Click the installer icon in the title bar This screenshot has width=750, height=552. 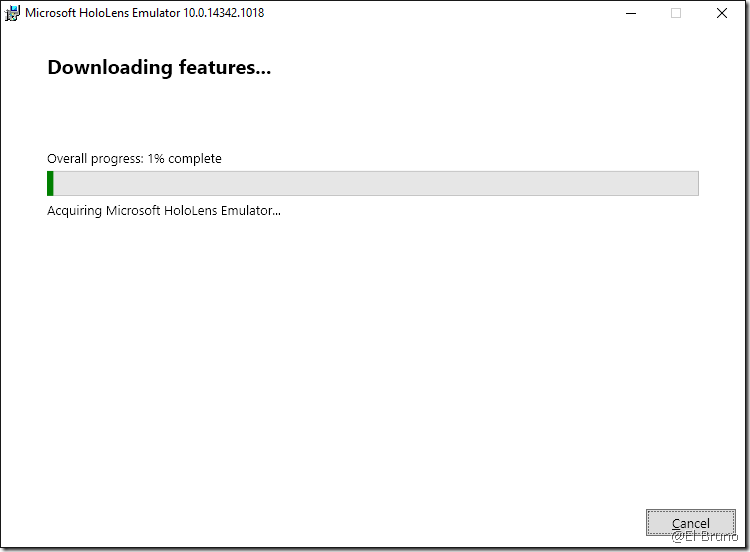[13, 14]
